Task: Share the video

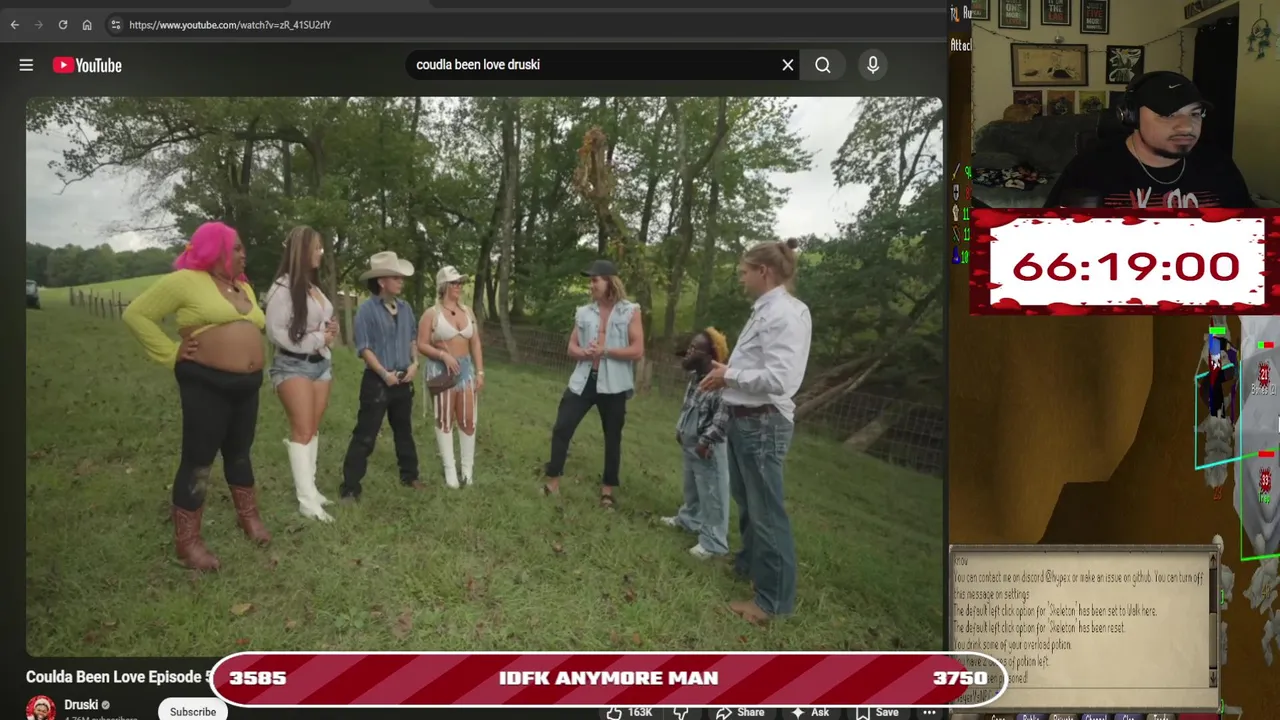Action: click(x=740, y=712)
